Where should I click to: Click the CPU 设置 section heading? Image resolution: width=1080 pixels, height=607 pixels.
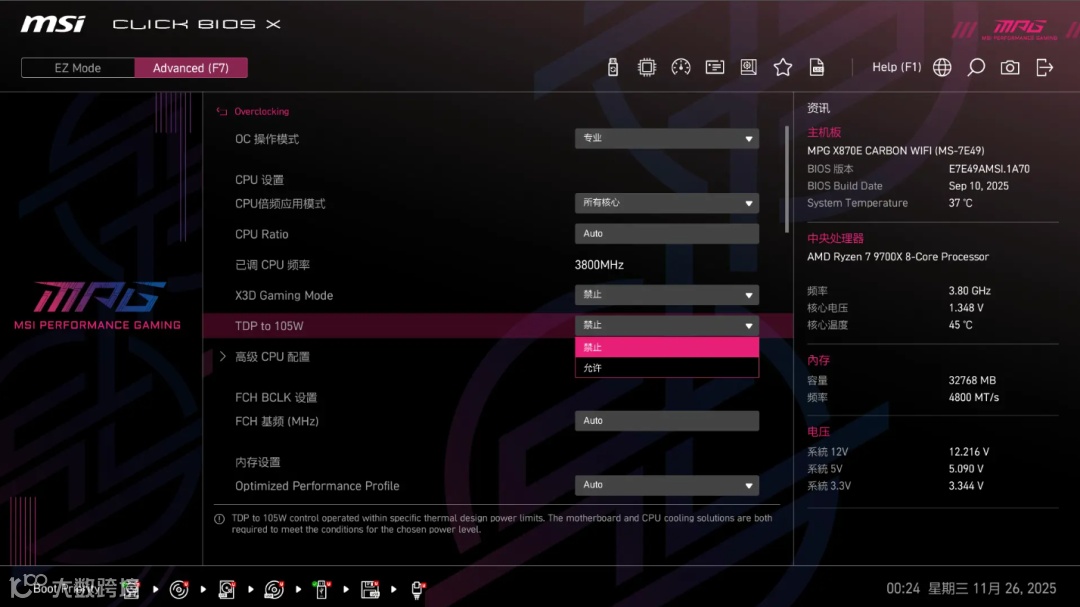coord(259,180)
